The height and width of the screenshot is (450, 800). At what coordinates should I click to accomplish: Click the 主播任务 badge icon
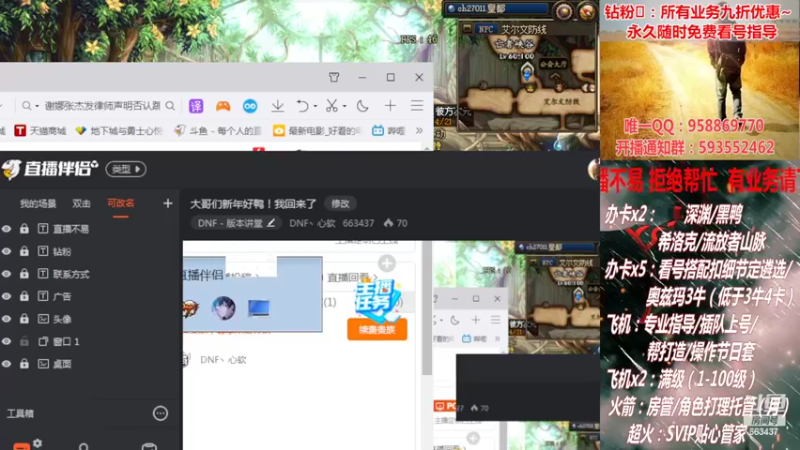pos(378,301)
